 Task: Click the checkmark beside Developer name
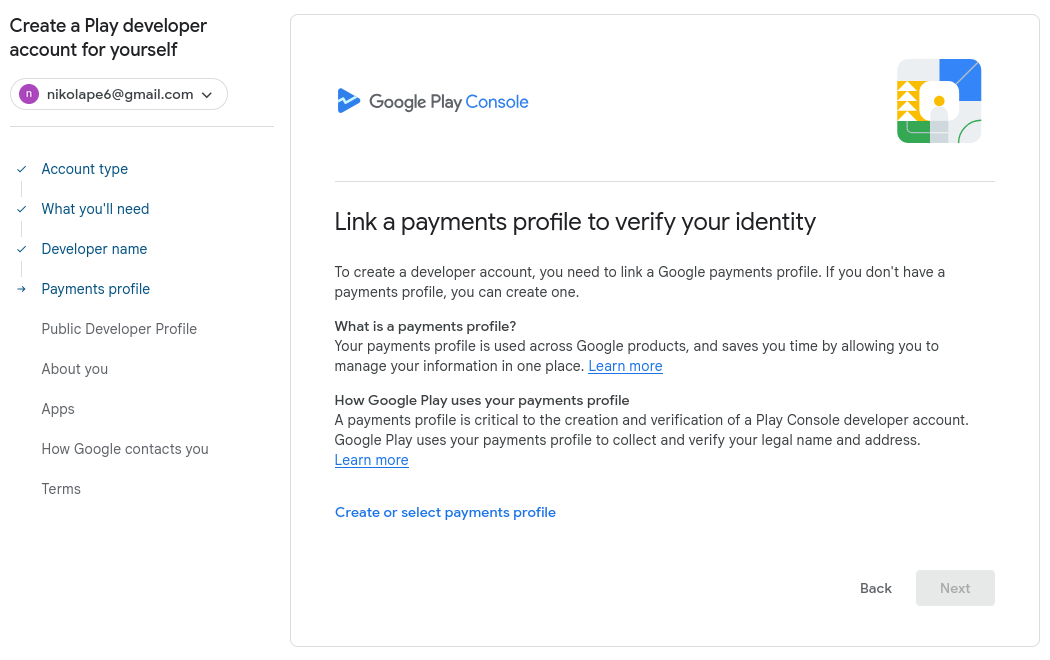coord(22,249)
